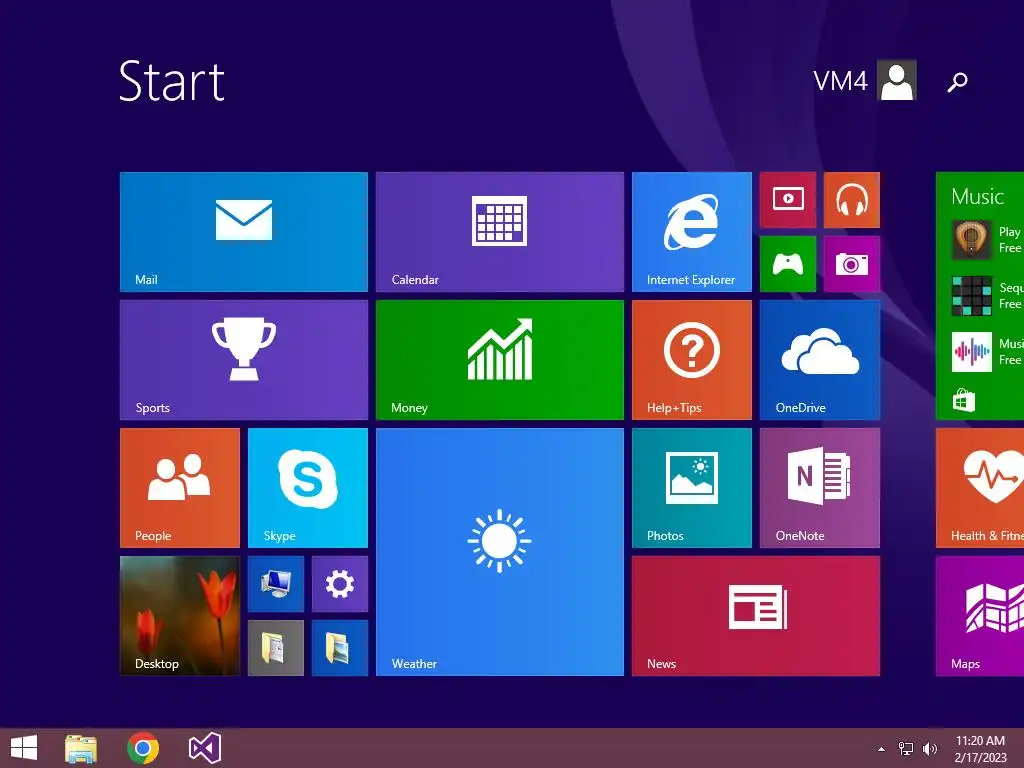Open the network status tray icon
The width and height of the screenshot is (1024, 768).
pos(906,749)
